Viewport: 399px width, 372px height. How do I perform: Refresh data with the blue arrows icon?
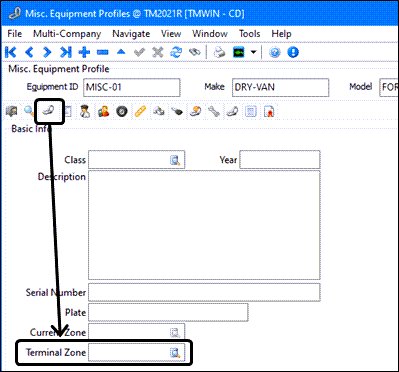176,52
